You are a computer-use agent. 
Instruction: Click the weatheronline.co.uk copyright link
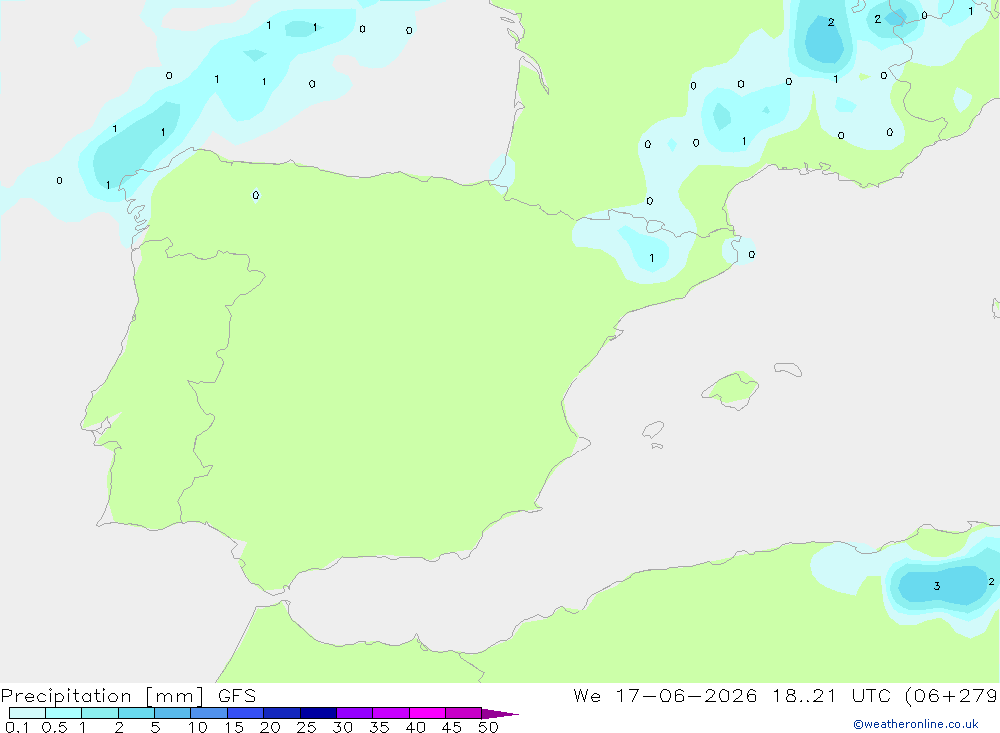(x=916, y=724)
